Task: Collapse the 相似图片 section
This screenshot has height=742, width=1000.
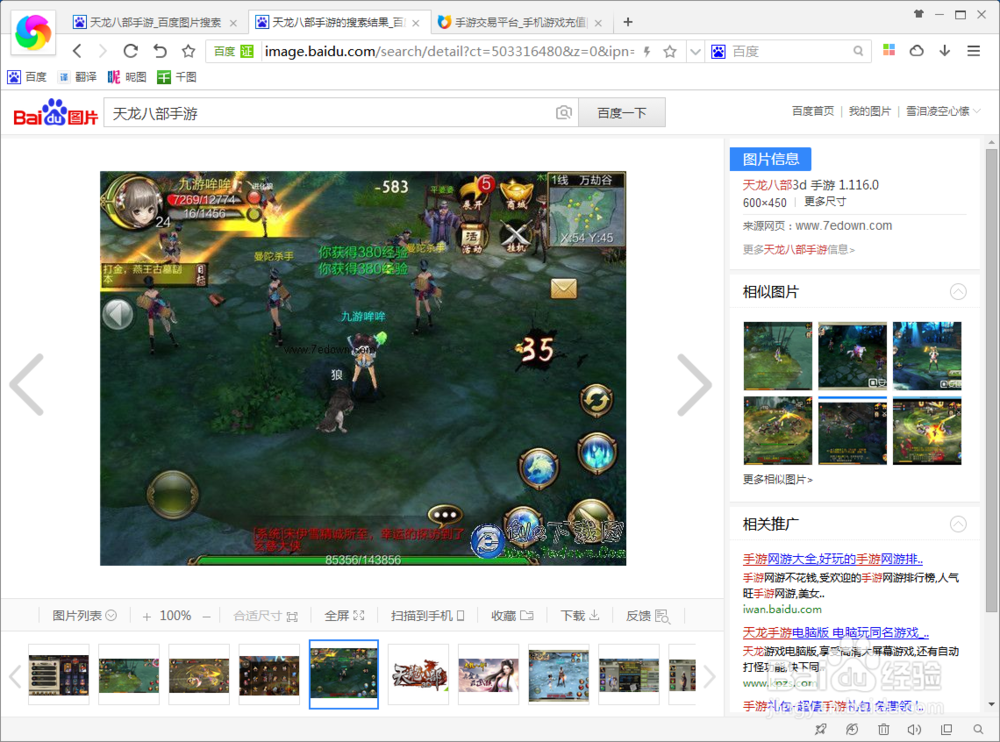Action: coord(958,292)
